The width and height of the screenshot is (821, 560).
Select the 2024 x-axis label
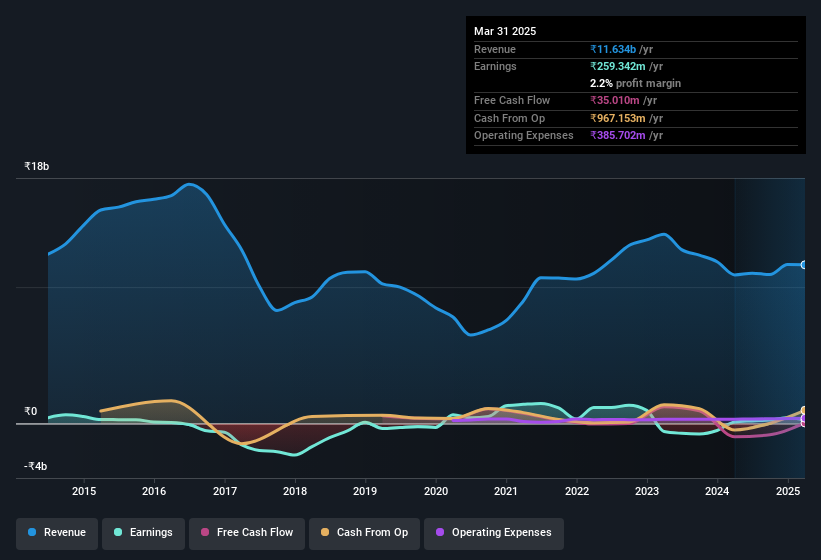pos(717,491)
